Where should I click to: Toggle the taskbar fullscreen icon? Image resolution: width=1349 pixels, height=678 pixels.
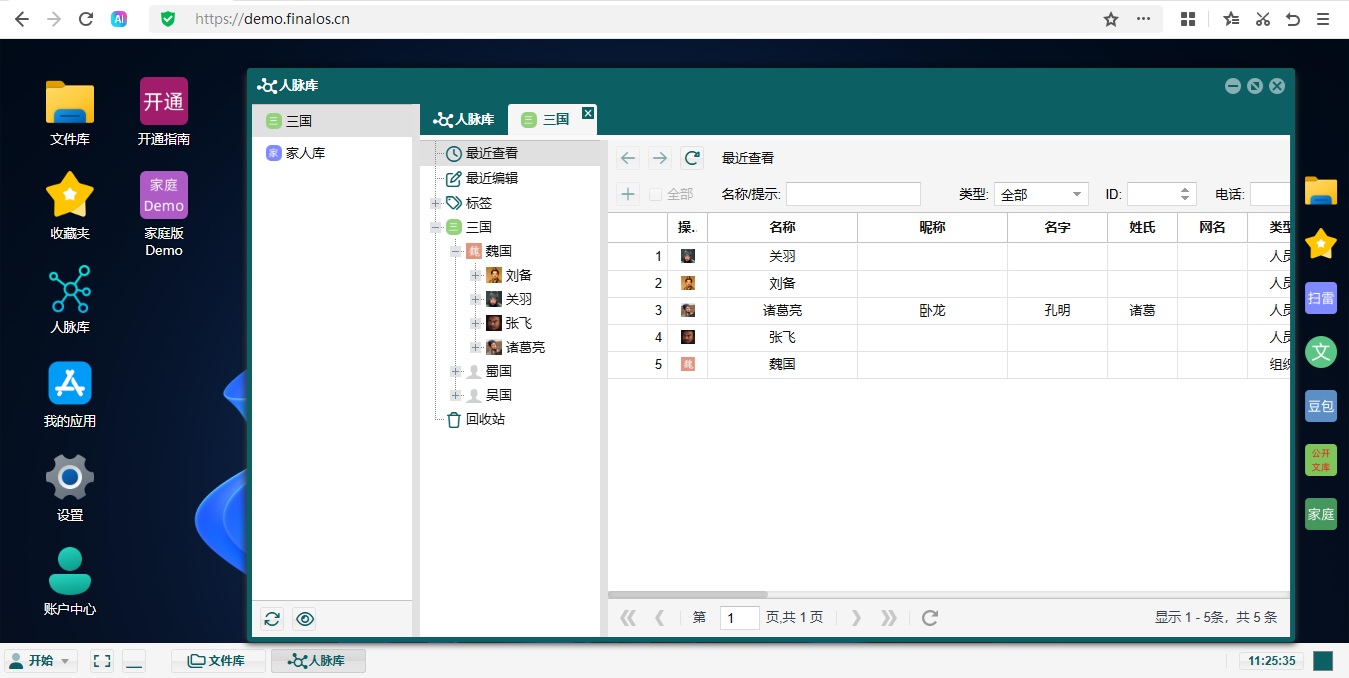coord(101,661)
